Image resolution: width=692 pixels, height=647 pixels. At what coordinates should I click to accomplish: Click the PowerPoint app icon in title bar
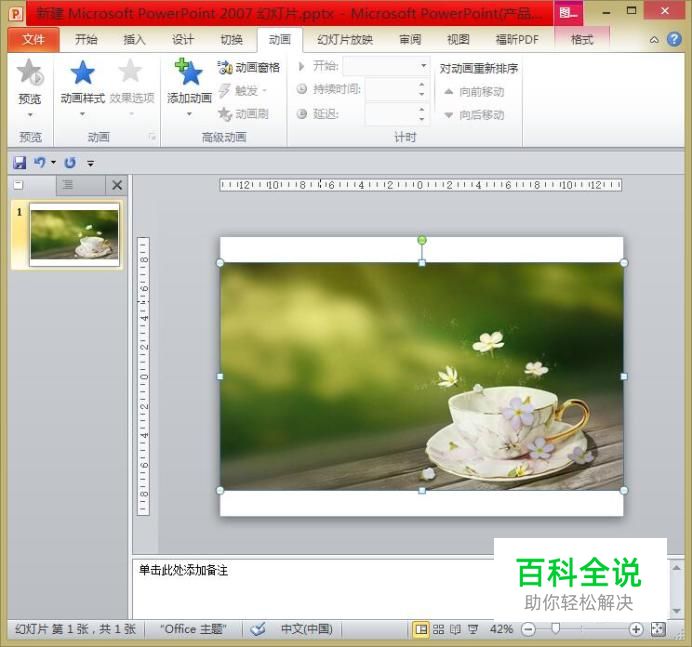(x=15, y=14)
